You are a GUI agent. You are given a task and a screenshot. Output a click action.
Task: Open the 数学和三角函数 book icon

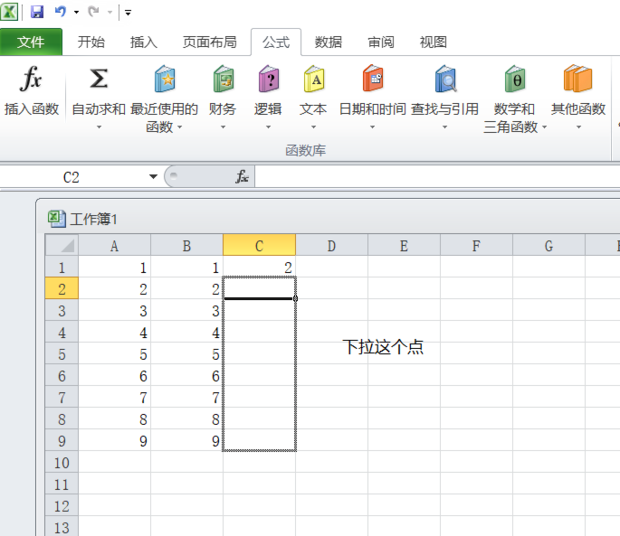[x=515, y=79]
